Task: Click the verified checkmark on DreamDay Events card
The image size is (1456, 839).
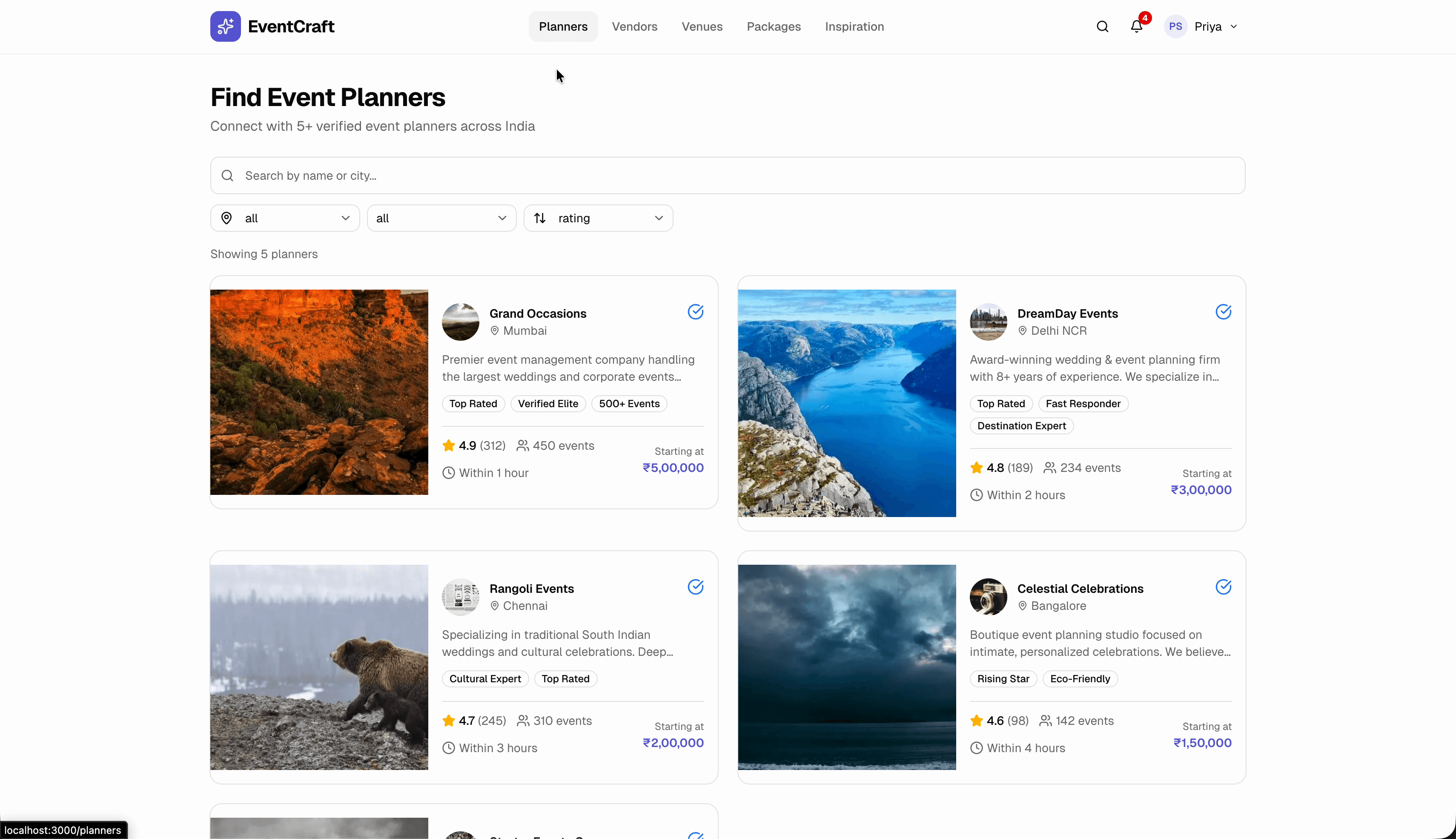Action: (1223, 312)
